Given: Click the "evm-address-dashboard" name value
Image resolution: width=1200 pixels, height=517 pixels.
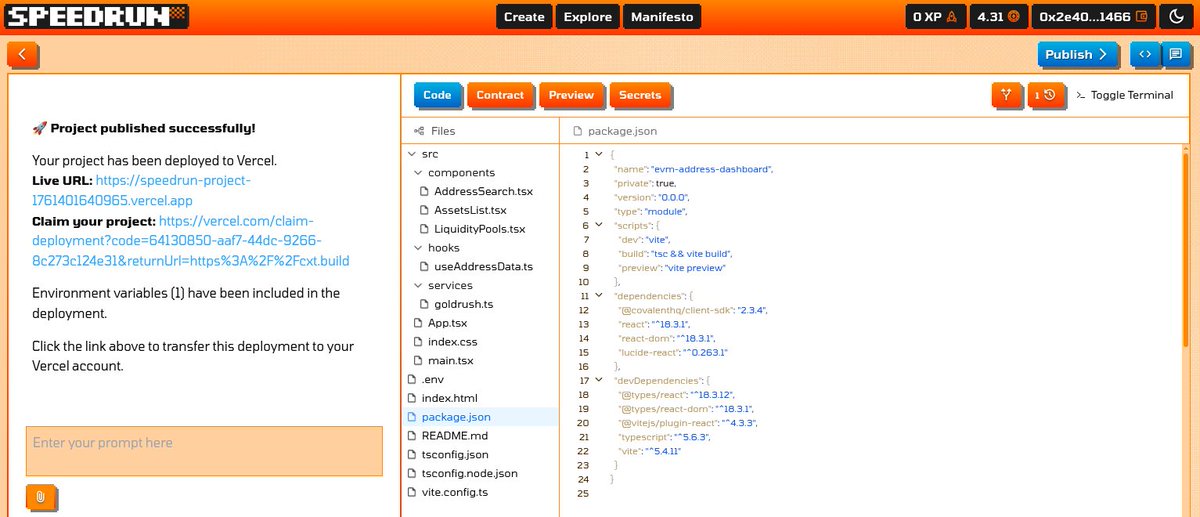Looking at the screenshot, I should pyautogui.click(x=712, y=169).
